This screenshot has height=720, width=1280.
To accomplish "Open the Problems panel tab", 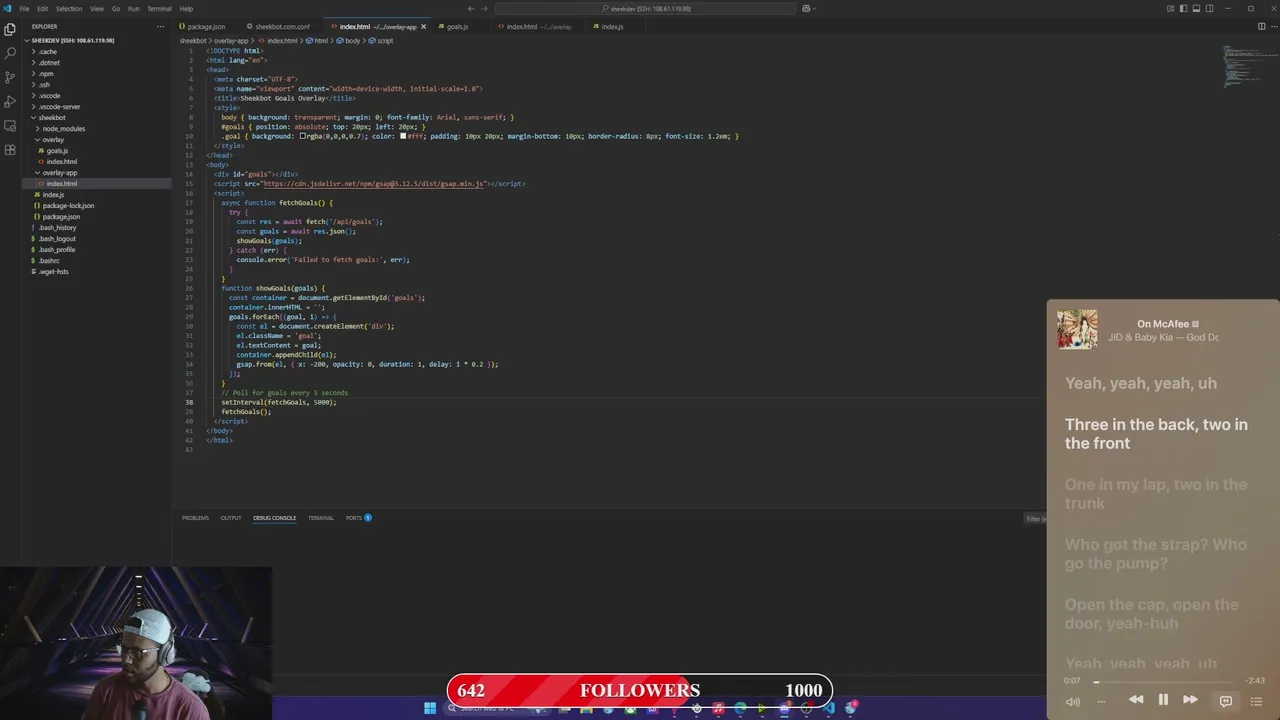I will coord(195,518).
